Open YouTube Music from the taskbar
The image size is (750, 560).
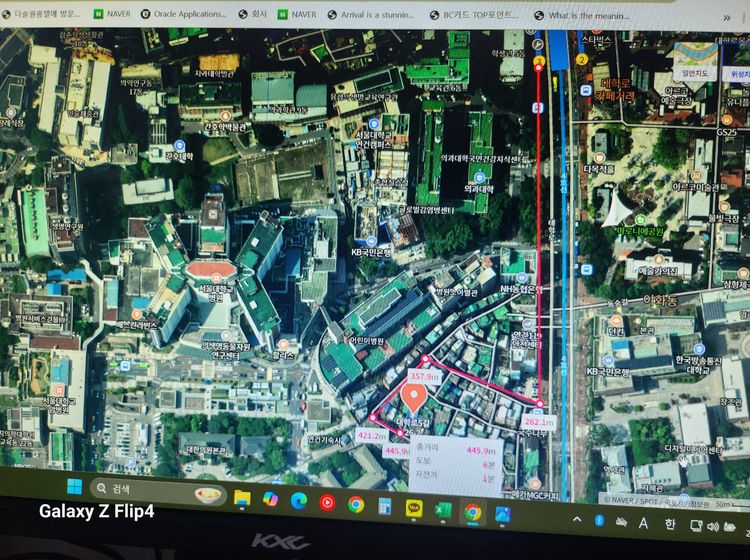(x=327, y=503)
